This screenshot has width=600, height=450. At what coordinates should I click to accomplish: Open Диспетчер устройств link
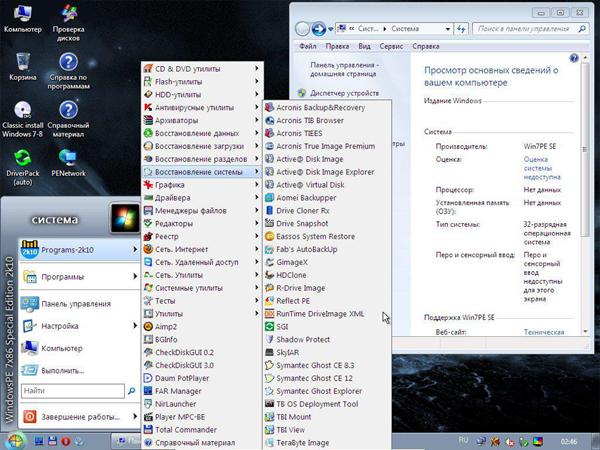(x=344, y=93)
